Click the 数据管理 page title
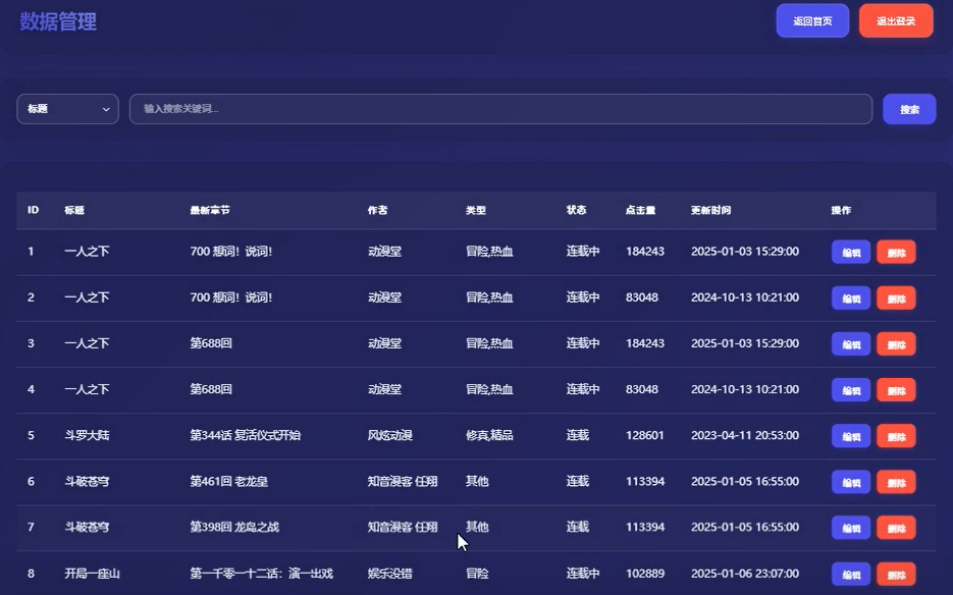Screen dimensions: 953x595 click(58, 22)
